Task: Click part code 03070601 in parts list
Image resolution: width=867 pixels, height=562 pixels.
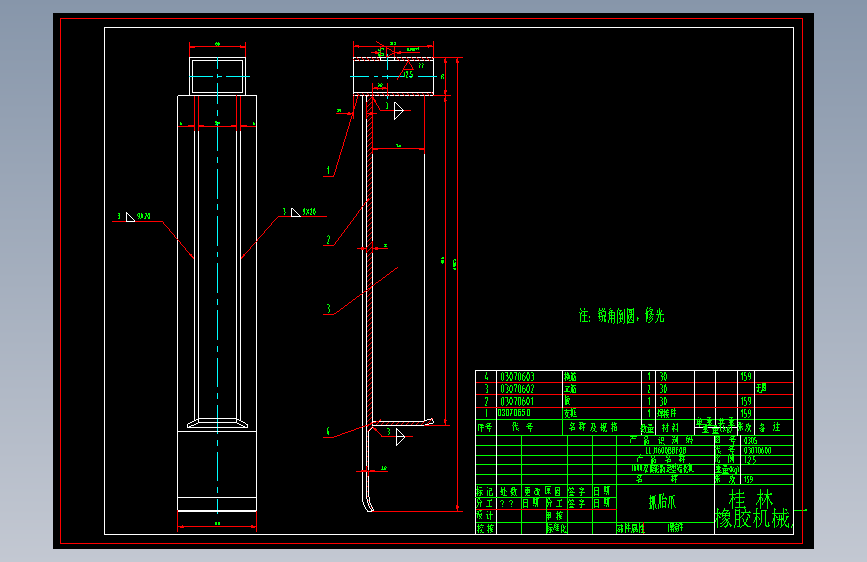Action: [517, 401]
